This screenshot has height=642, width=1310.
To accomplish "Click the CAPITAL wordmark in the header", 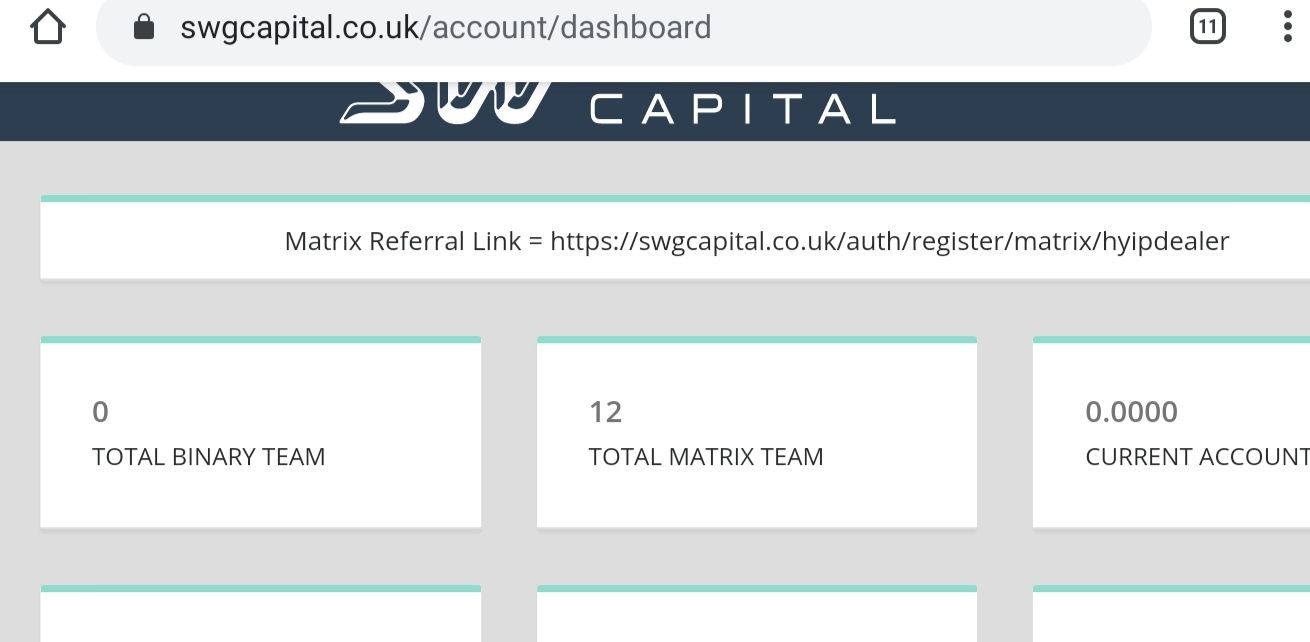I will click(742, 109).
